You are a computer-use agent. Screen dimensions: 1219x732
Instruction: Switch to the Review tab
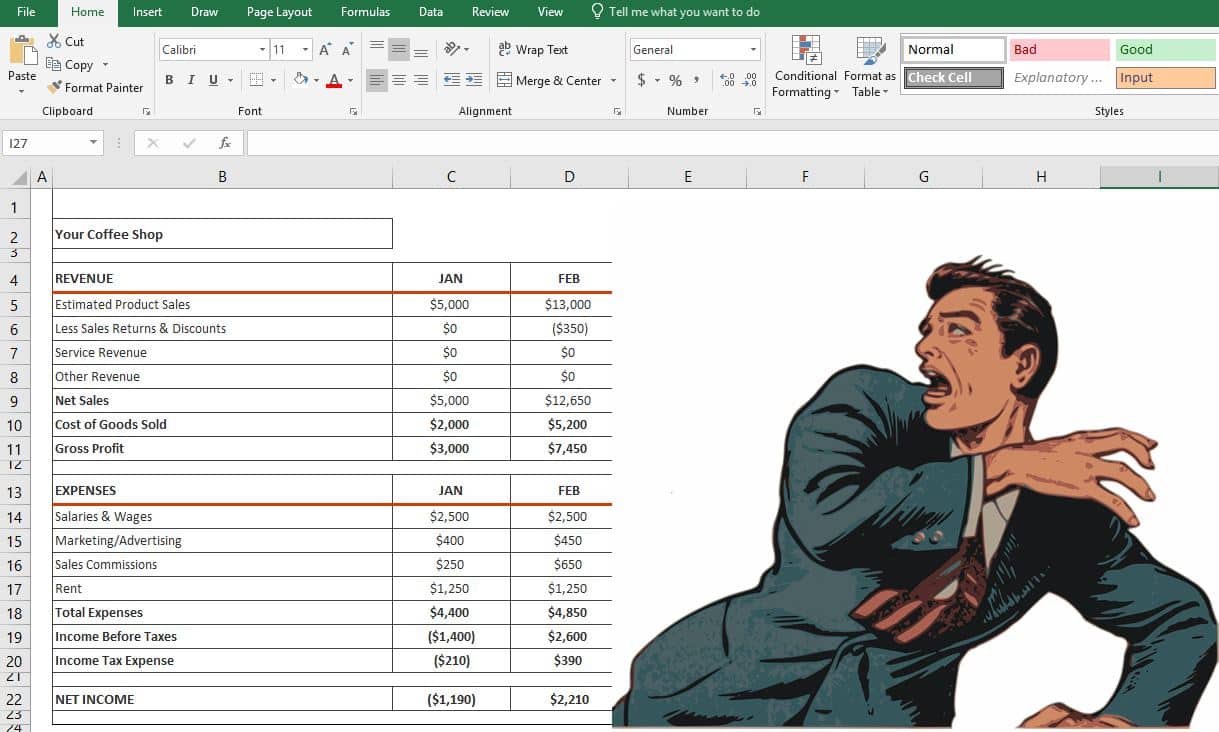[490, 12]
